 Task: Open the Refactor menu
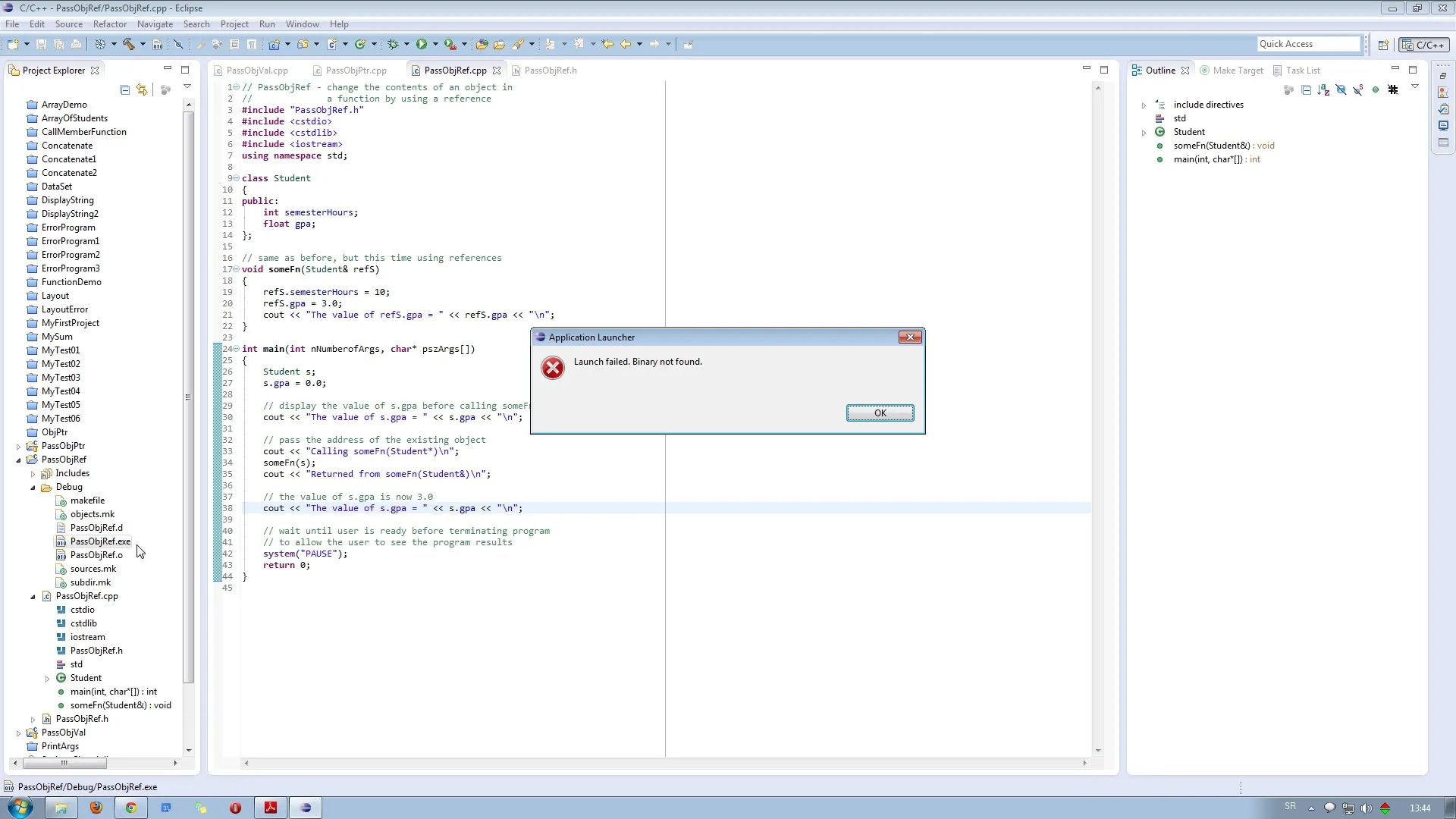point(110,24)
